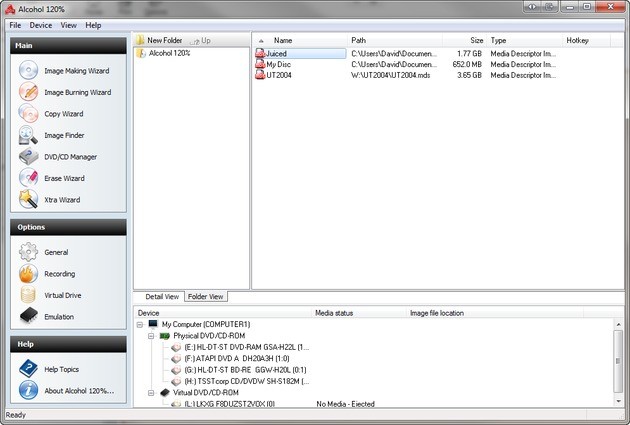Launch the Image Burning Wizard icon

pos(28,92)
